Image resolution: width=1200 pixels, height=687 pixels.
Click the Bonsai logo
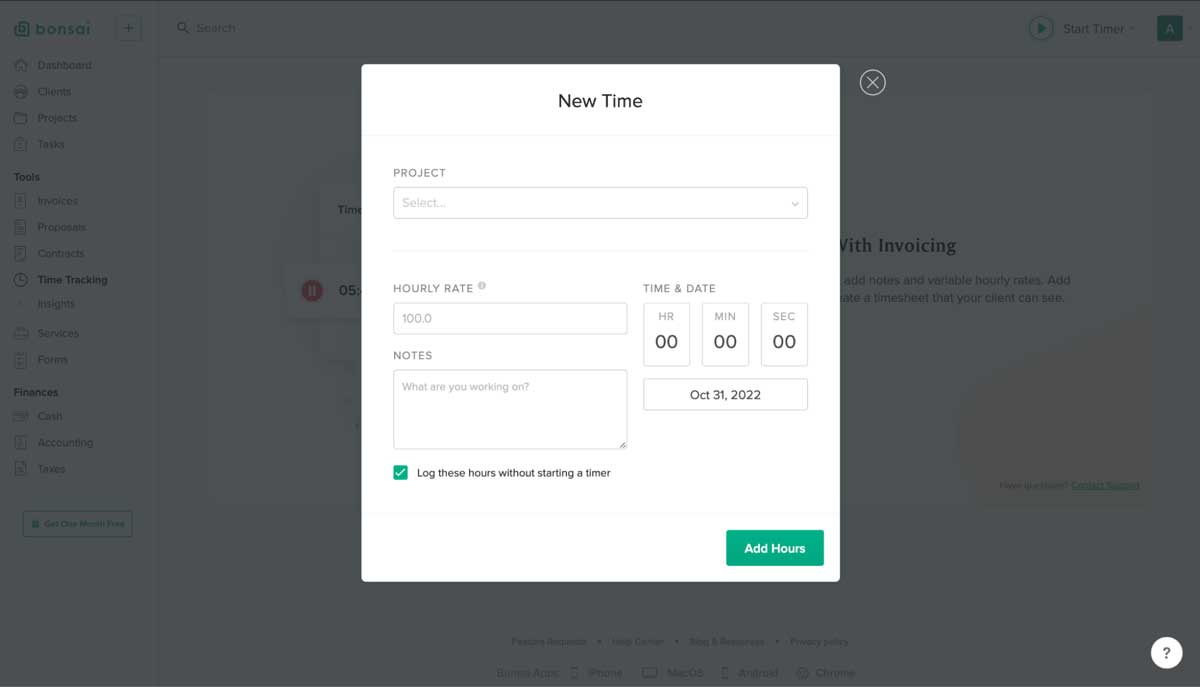(x=53, y=28)
